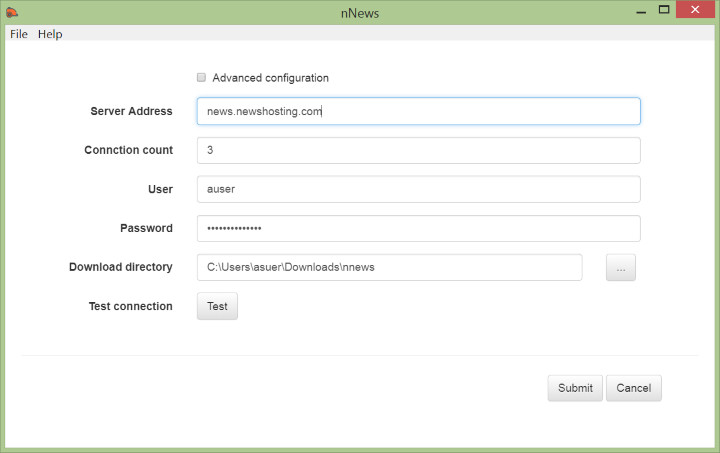This screenshot has width=720, height=453.
Task: Click inside the Password field
Action: coord(418,228)
